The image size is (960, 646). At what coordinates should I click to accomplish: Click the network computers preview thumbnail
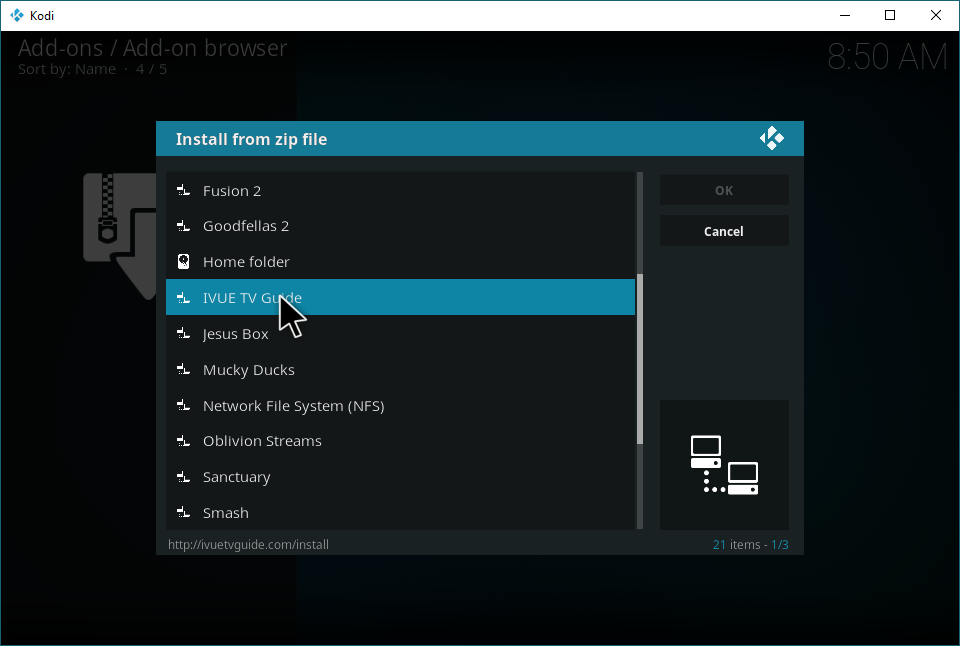click(x=724, y=465)
